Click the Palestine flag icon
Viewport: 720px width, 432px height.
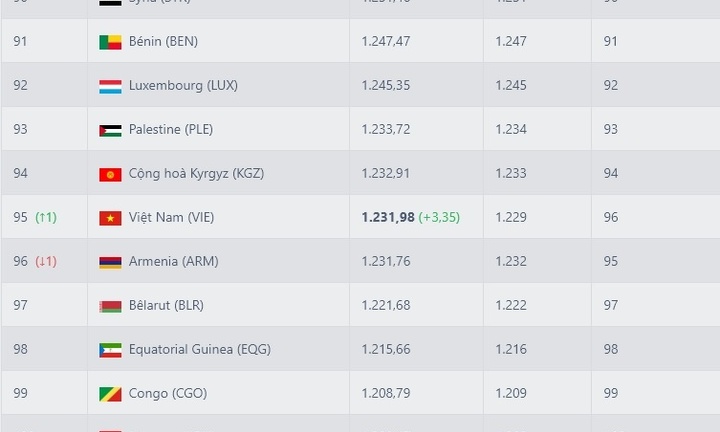110,130
